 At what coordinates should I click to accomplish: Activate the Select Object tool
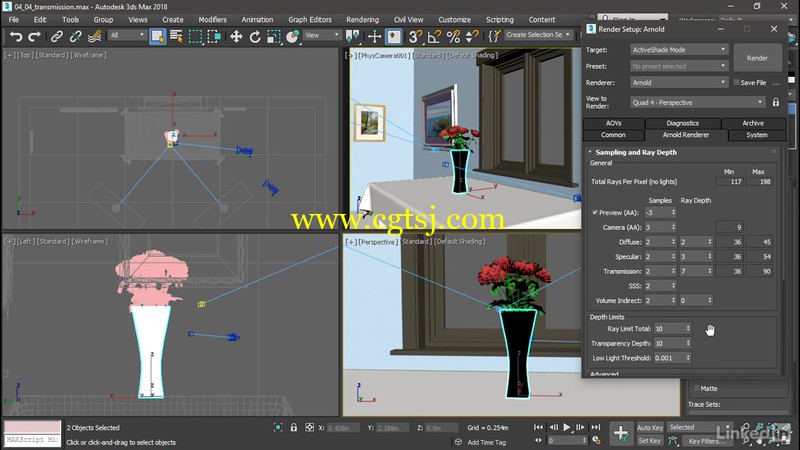[x=158, y=36]
